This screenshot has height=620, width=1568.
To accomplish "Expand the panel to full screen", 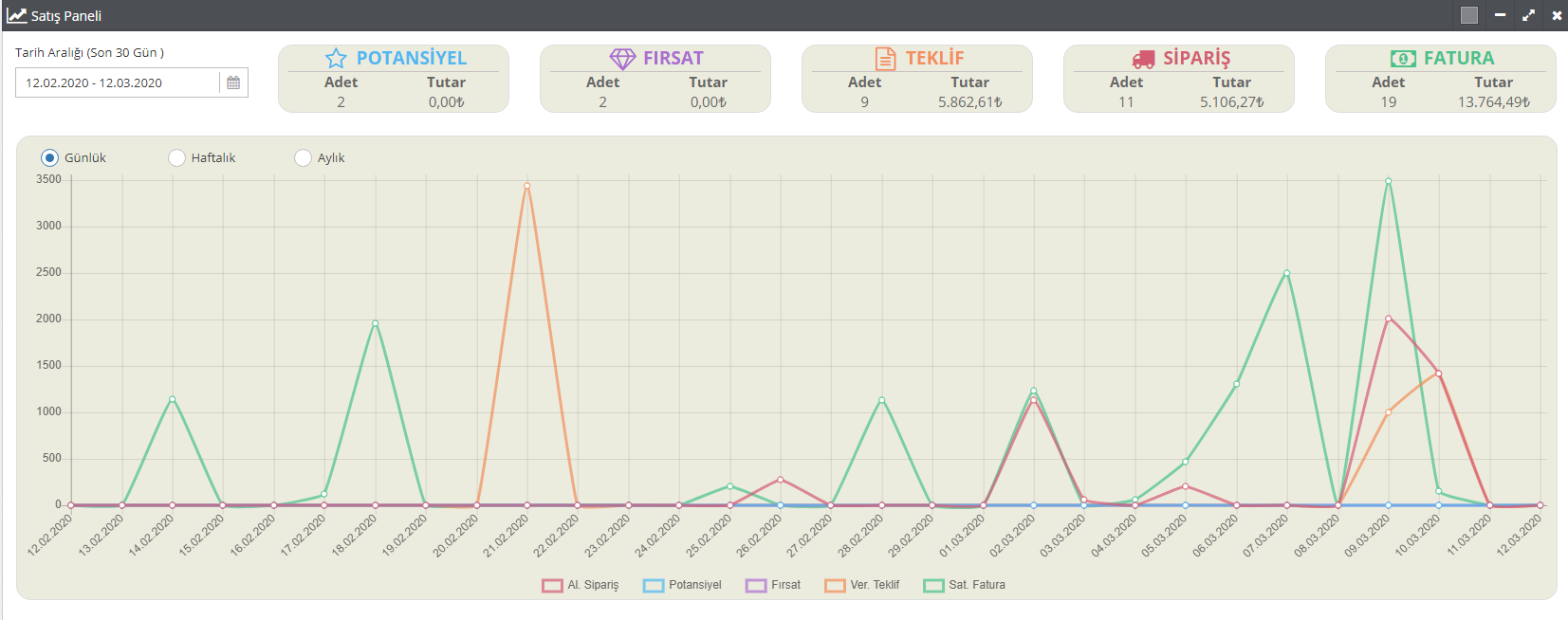I will coord(1528,15).
